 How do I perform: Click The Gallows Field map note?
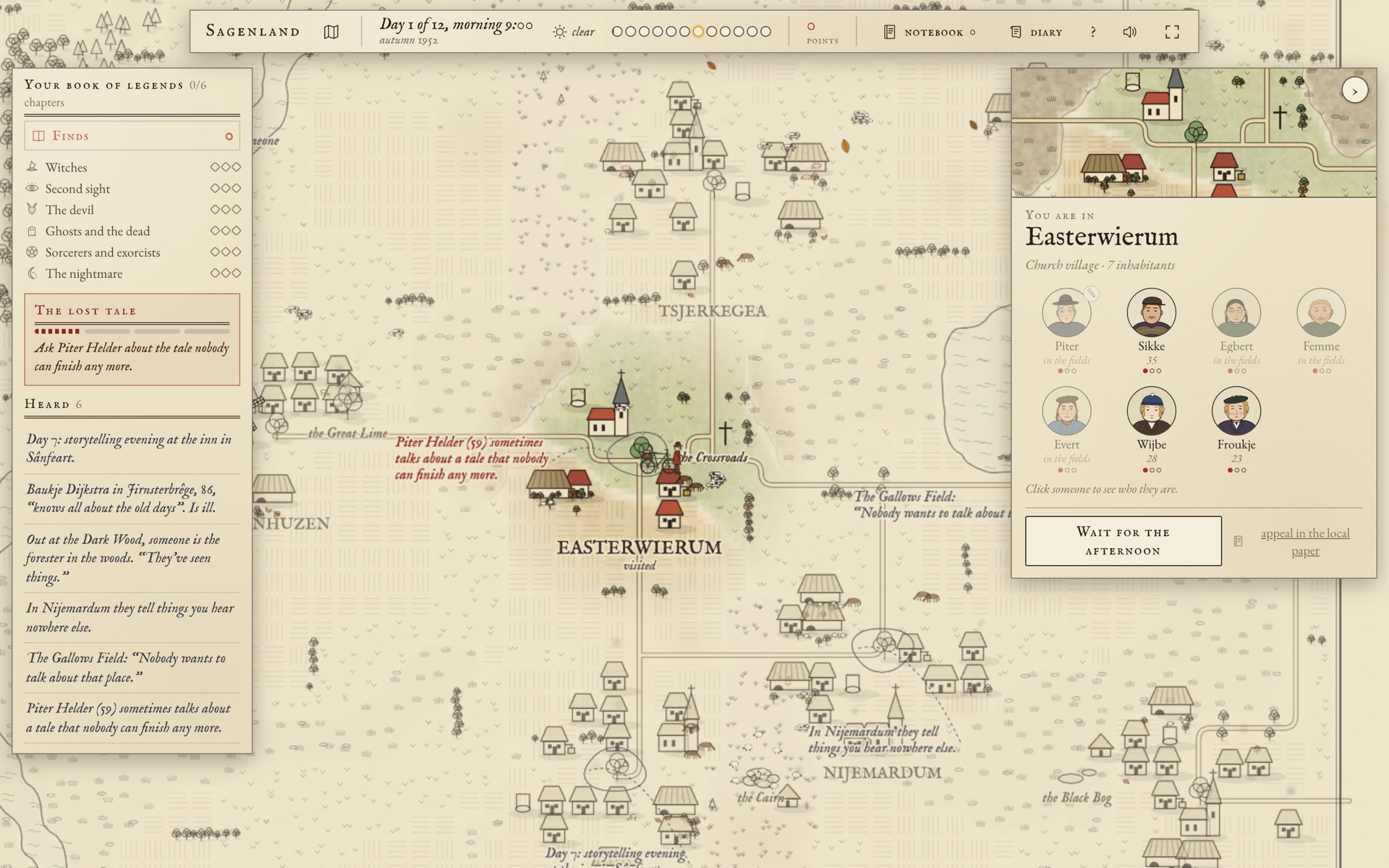tap(931, 504)
